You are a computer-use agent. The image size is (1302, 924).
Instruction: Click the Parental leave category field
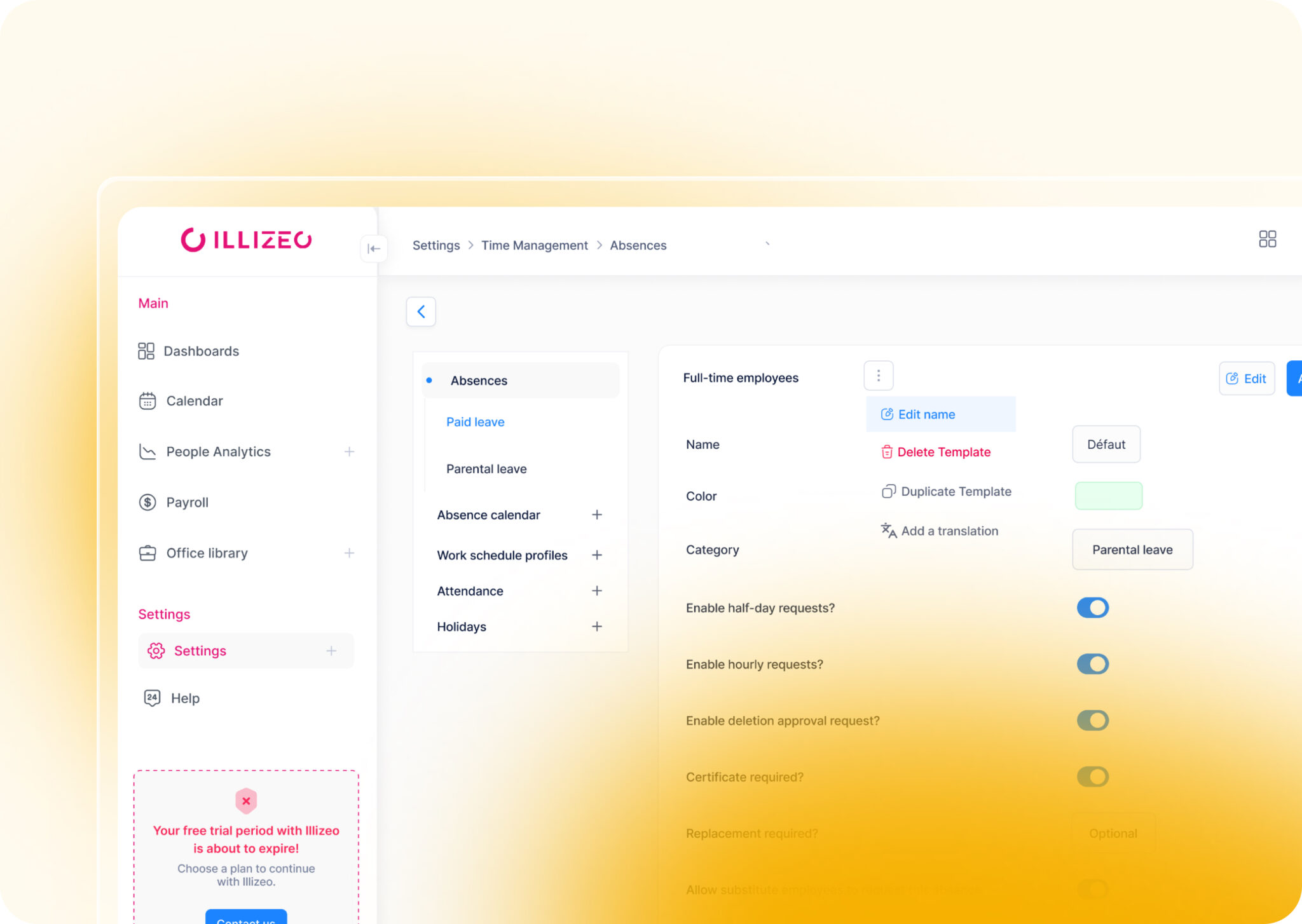[x=1132, y=550]
